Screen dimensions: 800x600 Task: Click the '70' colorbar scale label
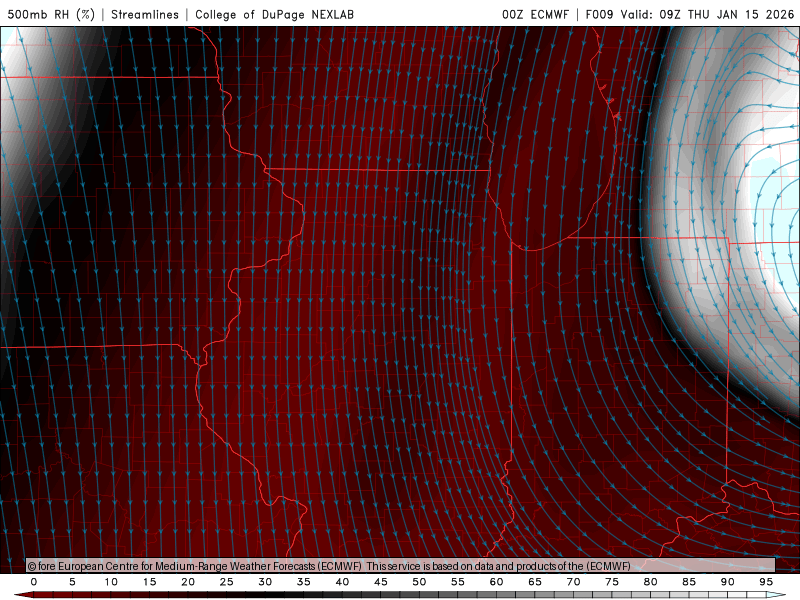[573, 582]
